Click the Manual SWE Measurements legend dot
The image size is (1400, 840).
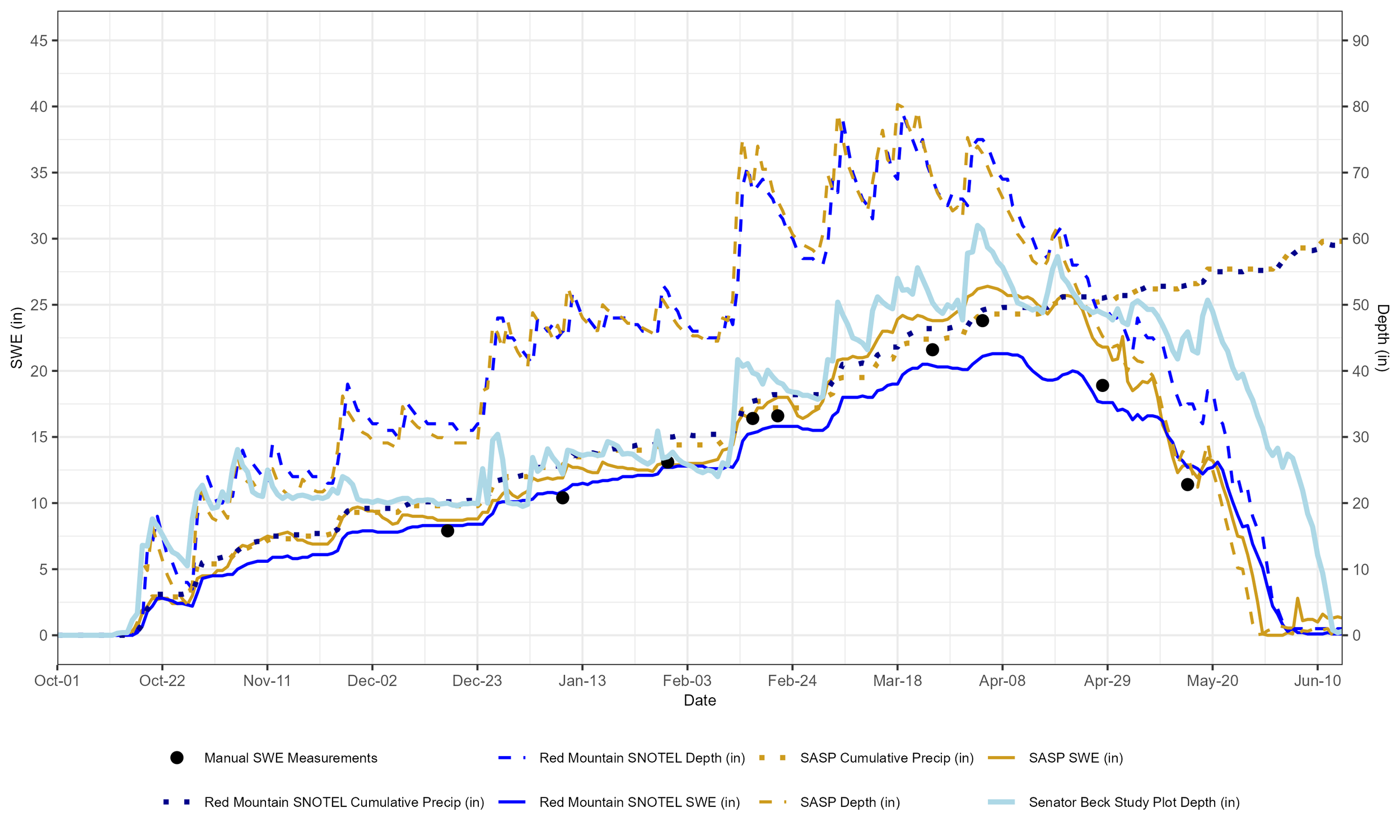176,758
